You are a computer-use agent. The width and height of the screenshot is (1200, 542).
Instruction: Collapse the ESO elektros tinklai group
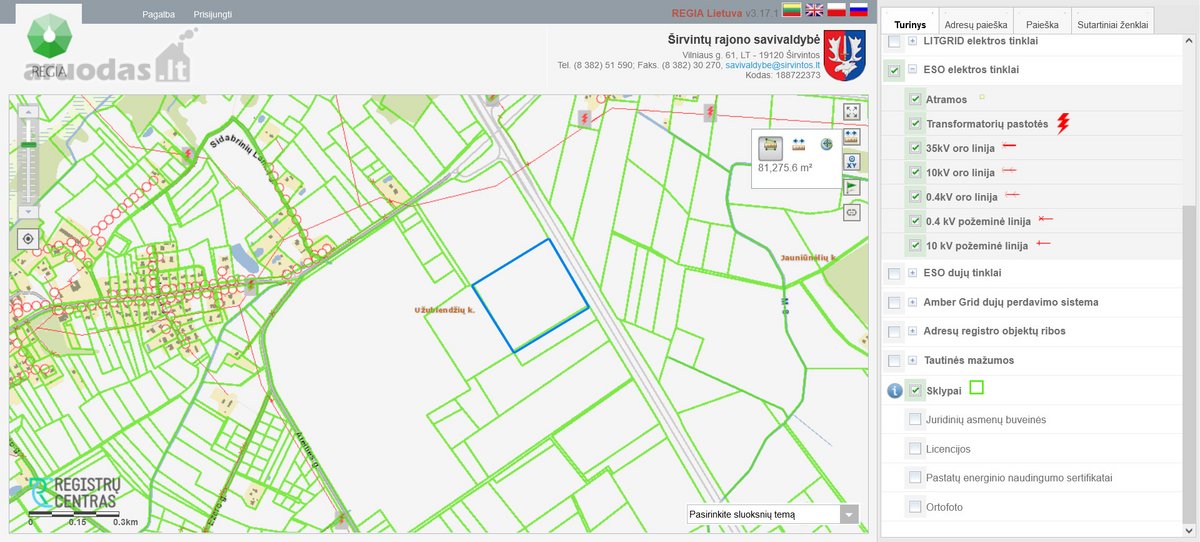click(912, 70)
